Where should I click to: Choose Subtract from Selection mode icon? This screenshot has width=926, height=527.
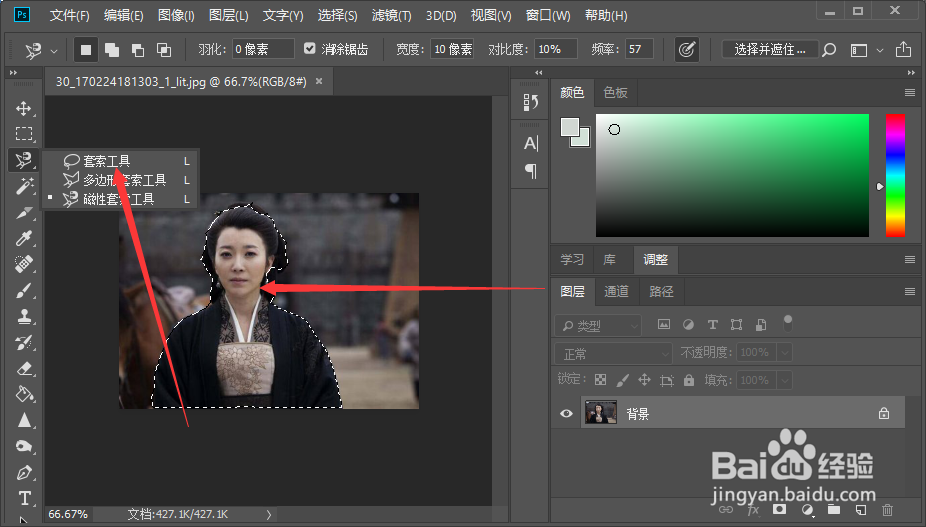pos(138,50)
